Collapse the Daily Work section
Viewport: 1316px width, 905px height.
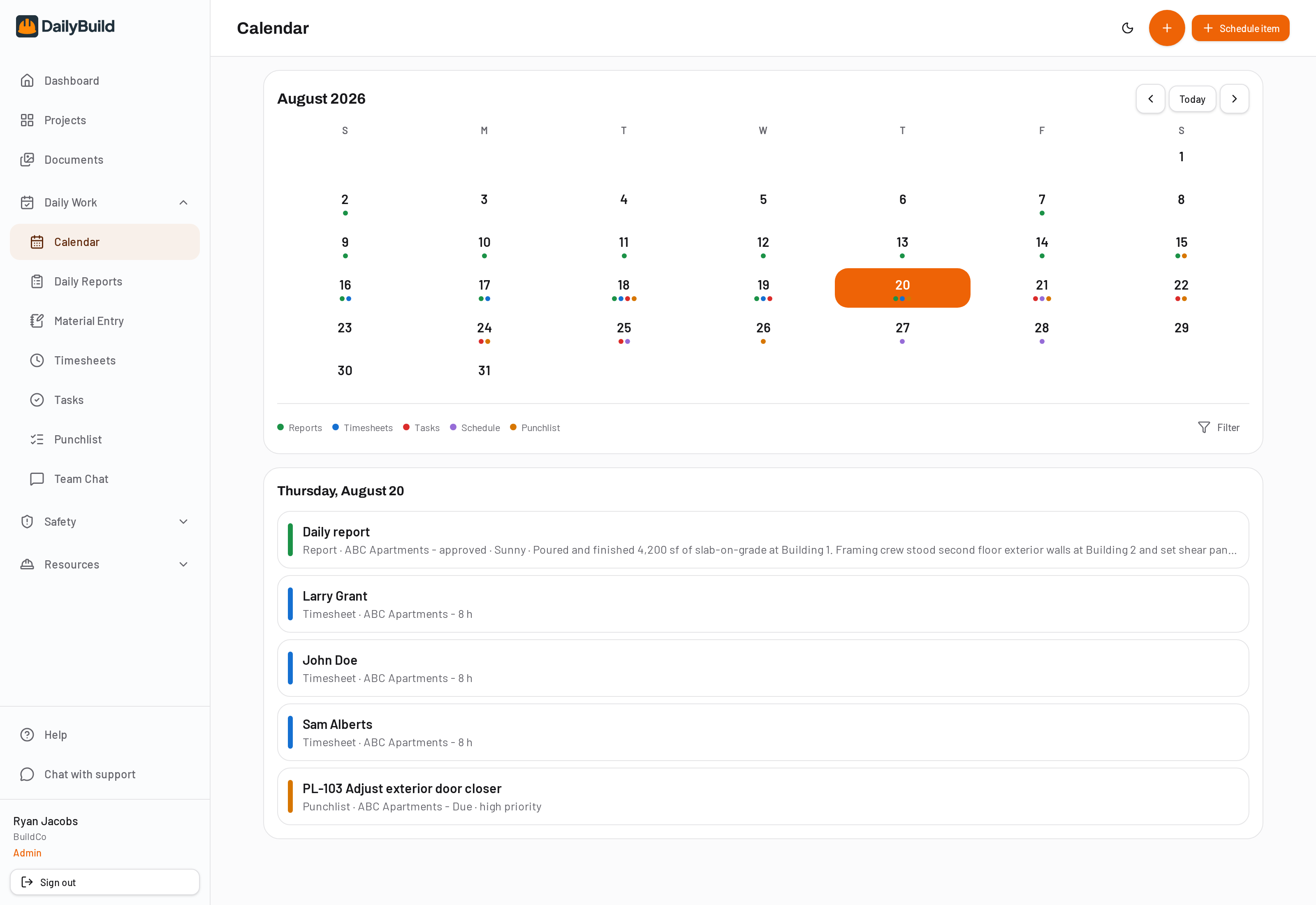click(105, 202)
